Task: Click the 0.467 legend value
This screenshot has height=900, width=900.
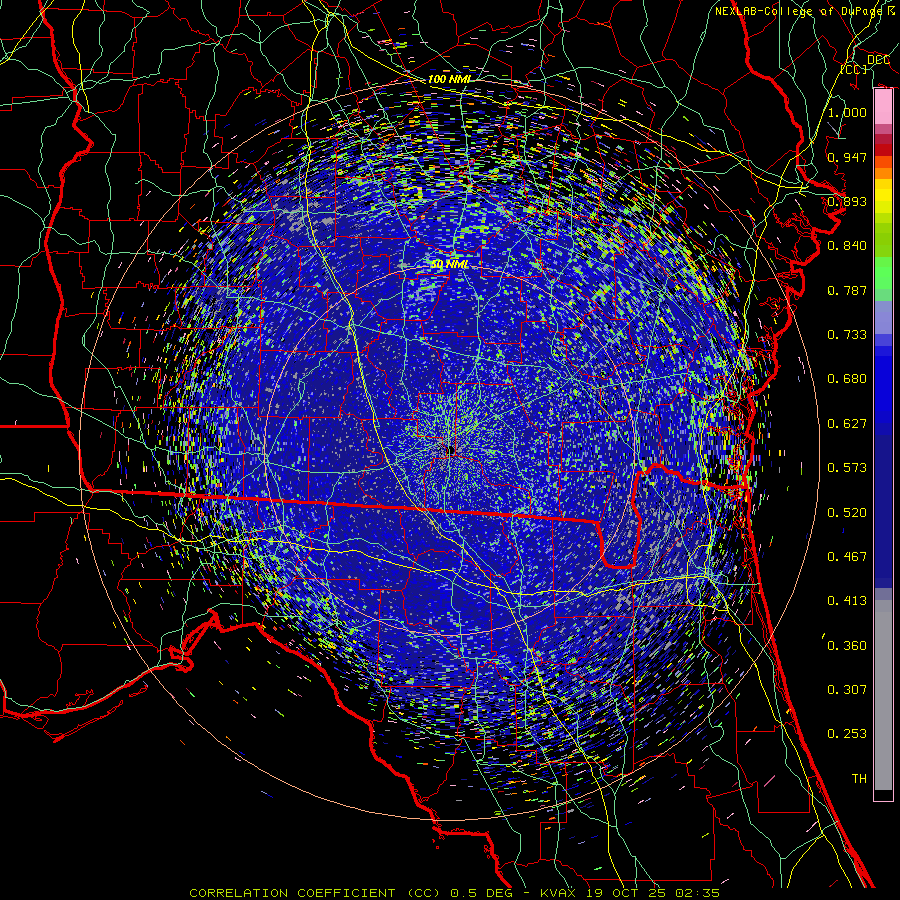Action: pyautogui.click(x=847, y=557)
